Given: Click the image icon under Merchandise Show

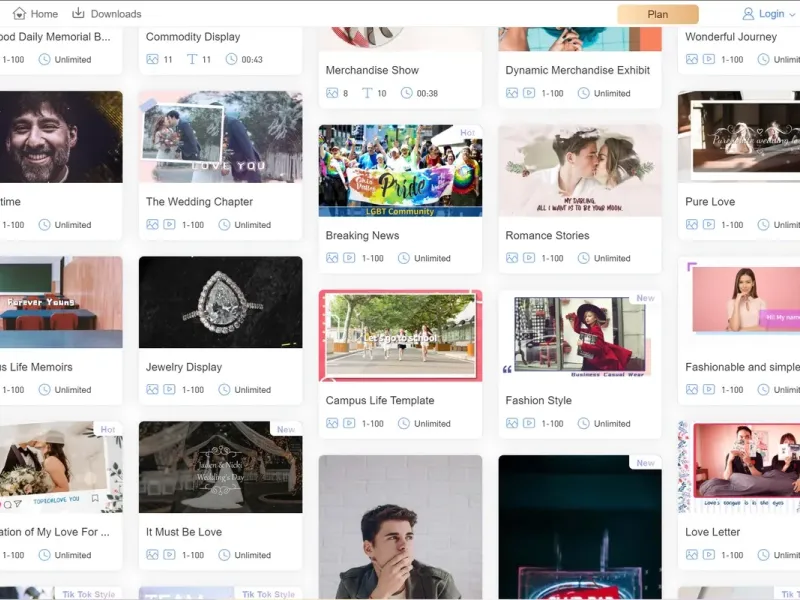Looking at the screenshot, I should click(332, 93).
